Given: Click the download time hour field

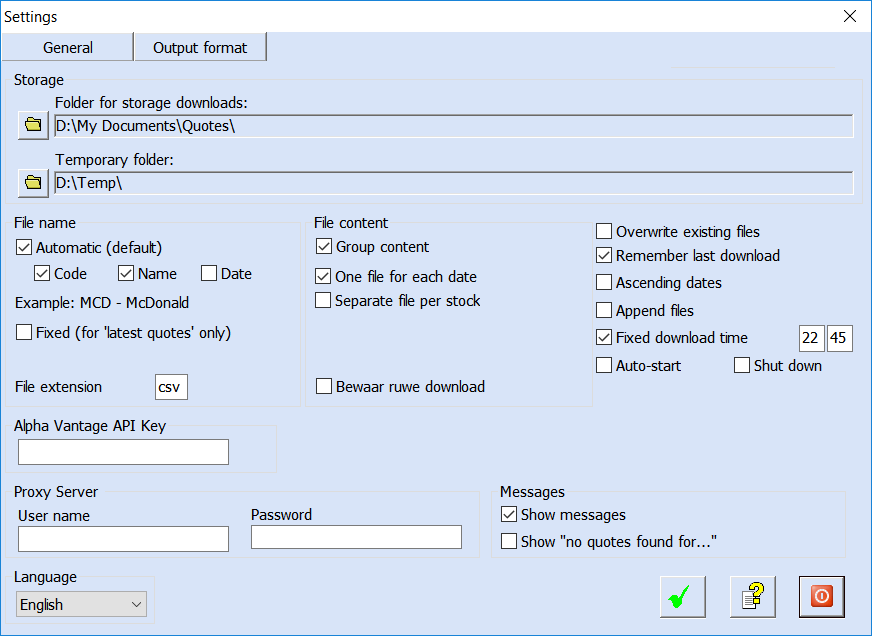Looking at the screenshot, I should pos(810,339).
